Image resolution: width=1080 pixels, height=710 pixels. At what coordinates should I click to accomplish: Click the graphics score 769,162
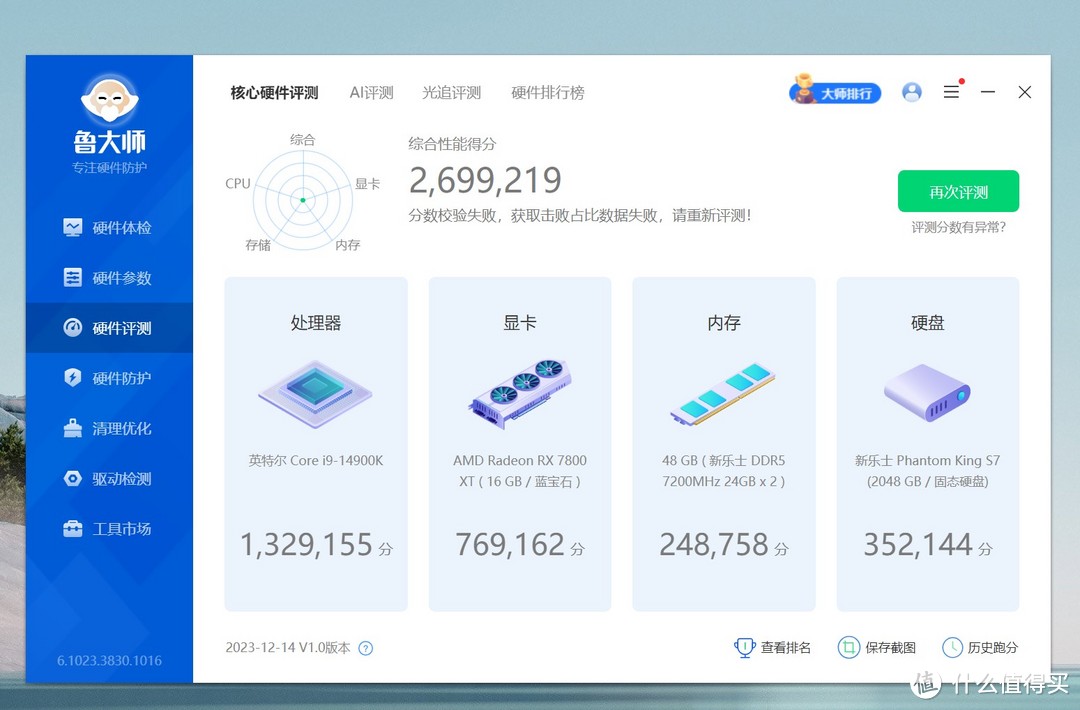510,545
